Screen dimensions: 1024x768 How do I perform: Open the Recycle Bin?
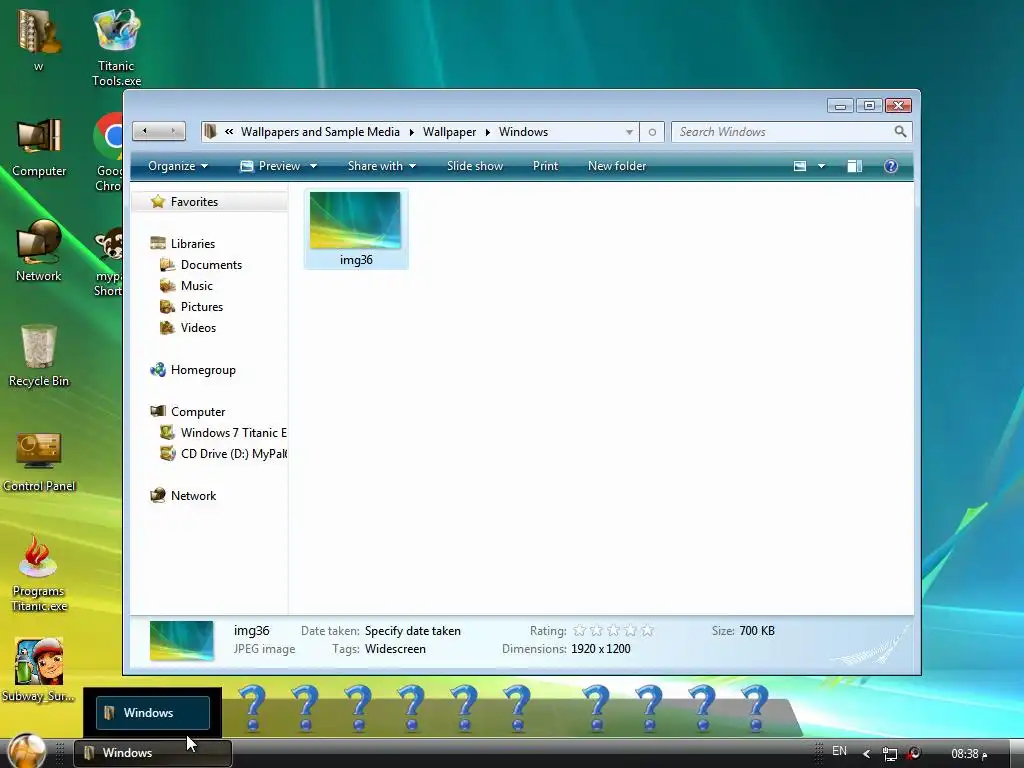pyautogui.click(x=39, y=356)
